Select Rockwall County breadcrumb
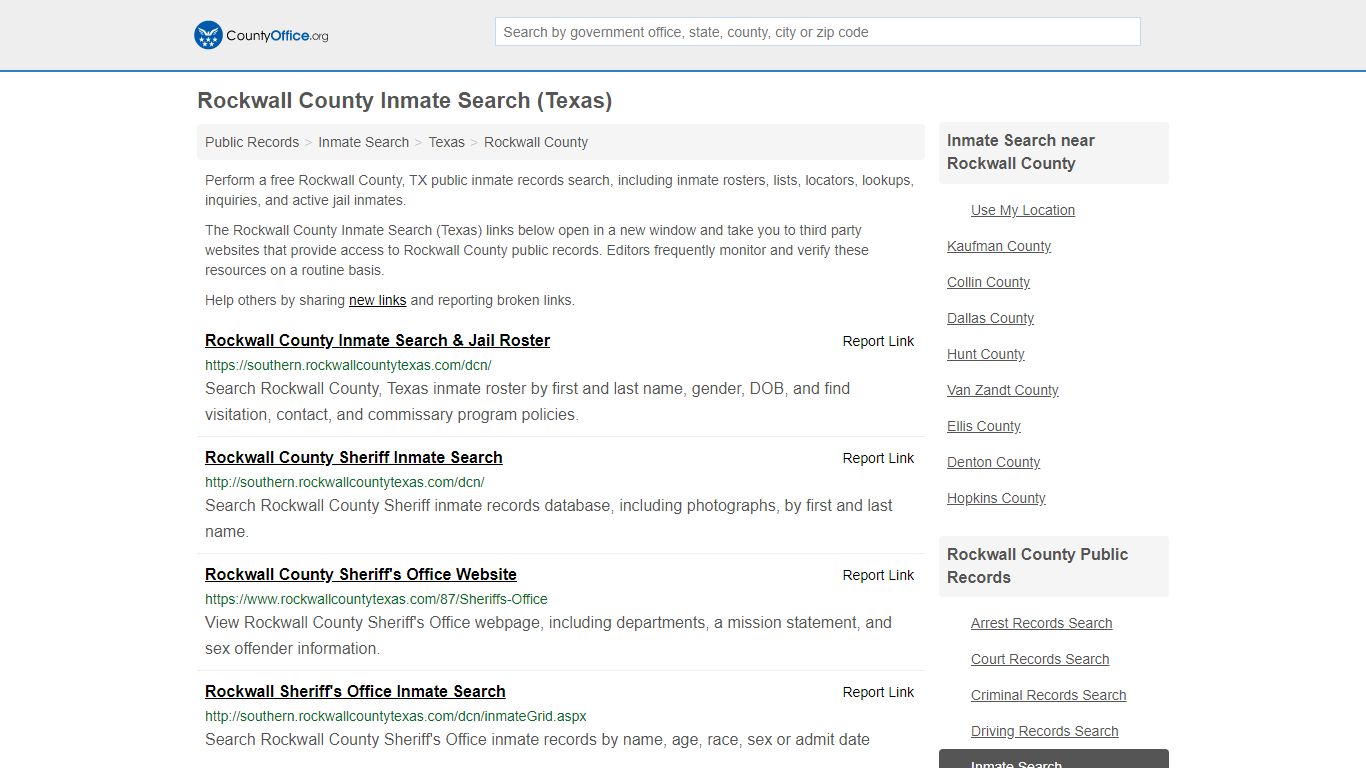 (536, 142)
